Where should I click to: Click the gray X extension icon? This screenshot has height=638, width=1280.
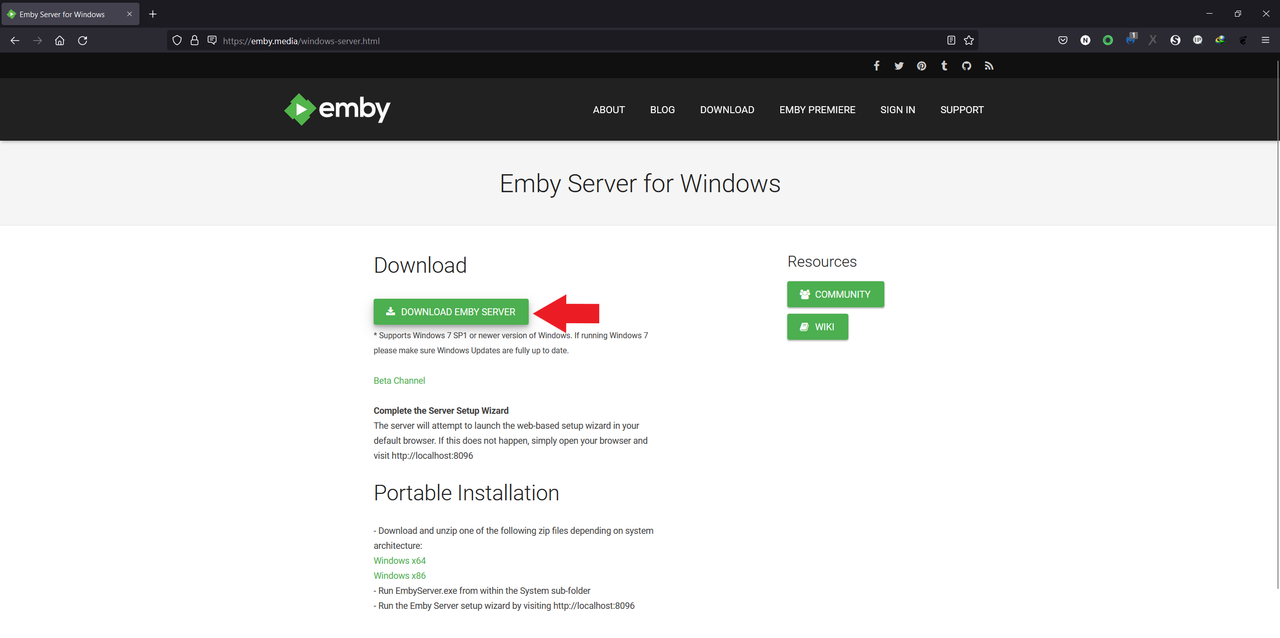pyautogui.click(x=1153, y=41)
